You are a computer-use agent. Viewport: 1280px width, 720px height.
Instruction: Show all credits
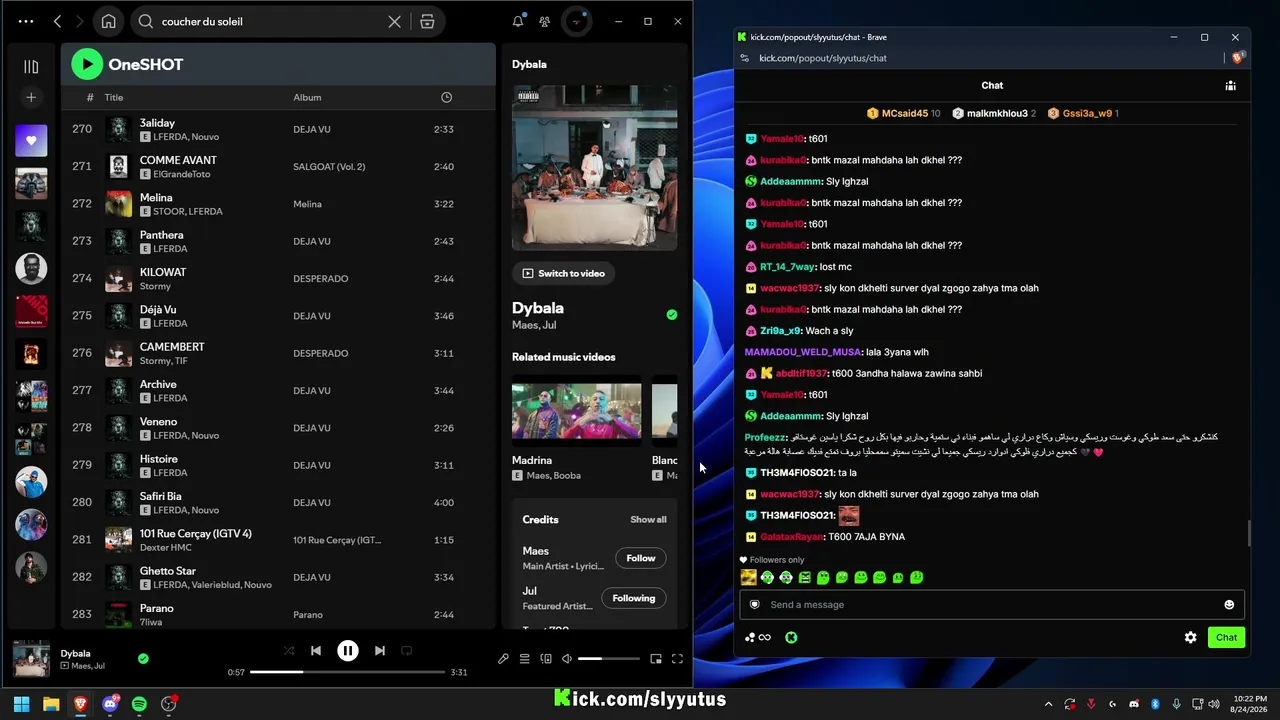tap(648, 519)
